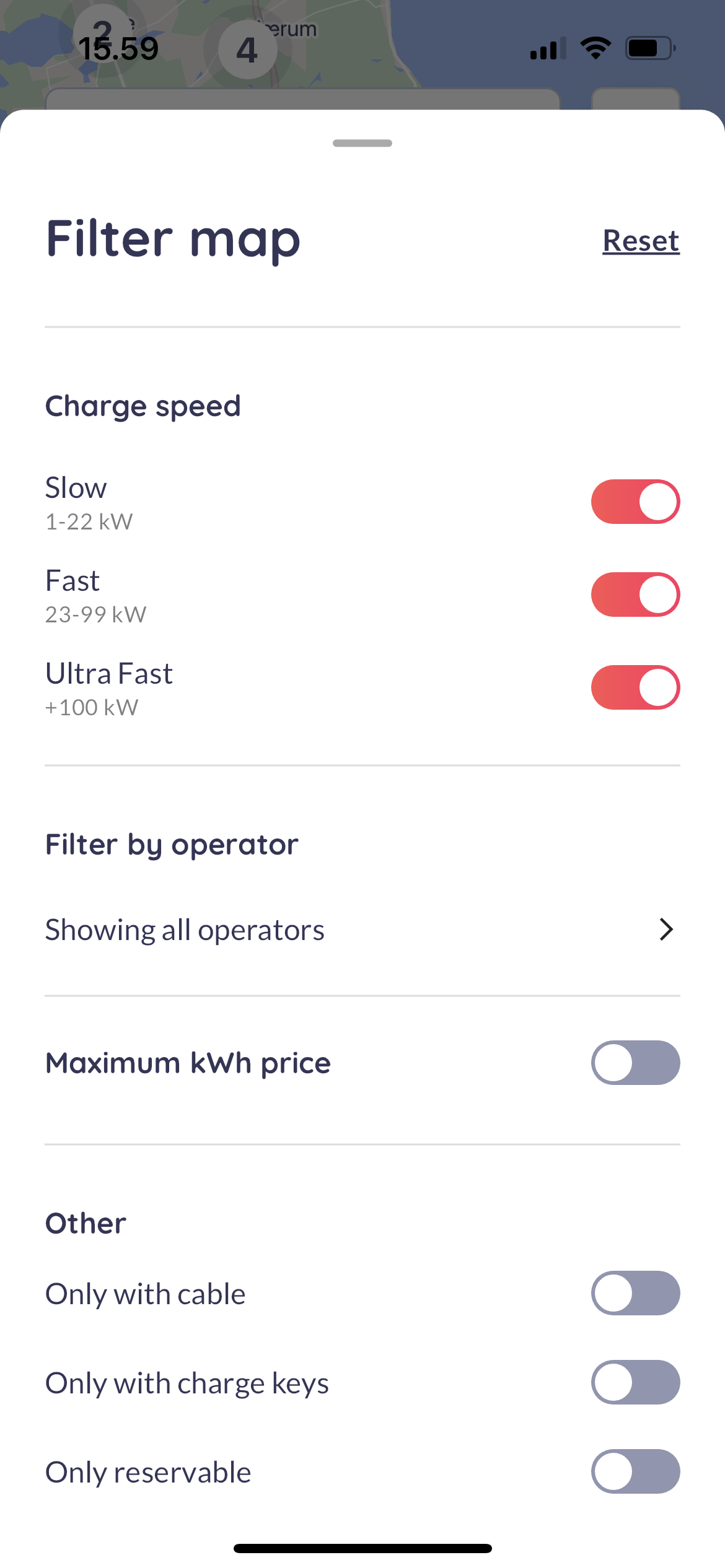Turn on Only with charge keys
The image size is (725, 1568).
coord(635,1382)
